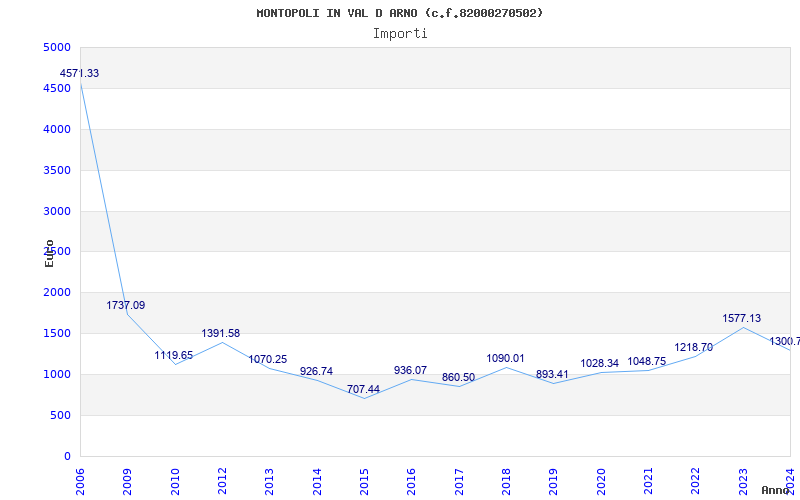The width and height of the screenshot is (800, 500).
Task: Click the data label 893.41
Action: (x=552, y=374)
